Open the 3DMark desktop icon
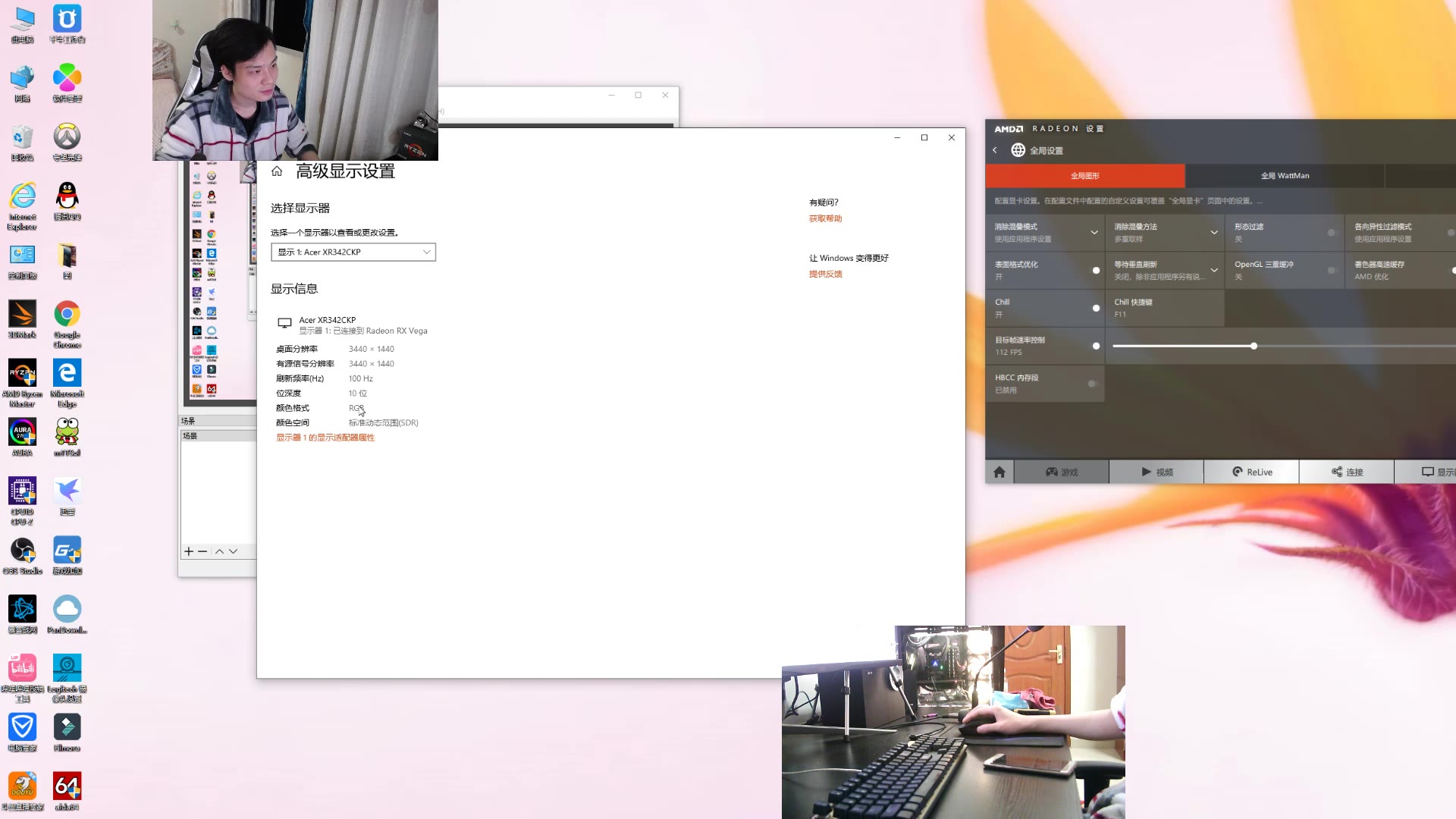 coord(22,314)
